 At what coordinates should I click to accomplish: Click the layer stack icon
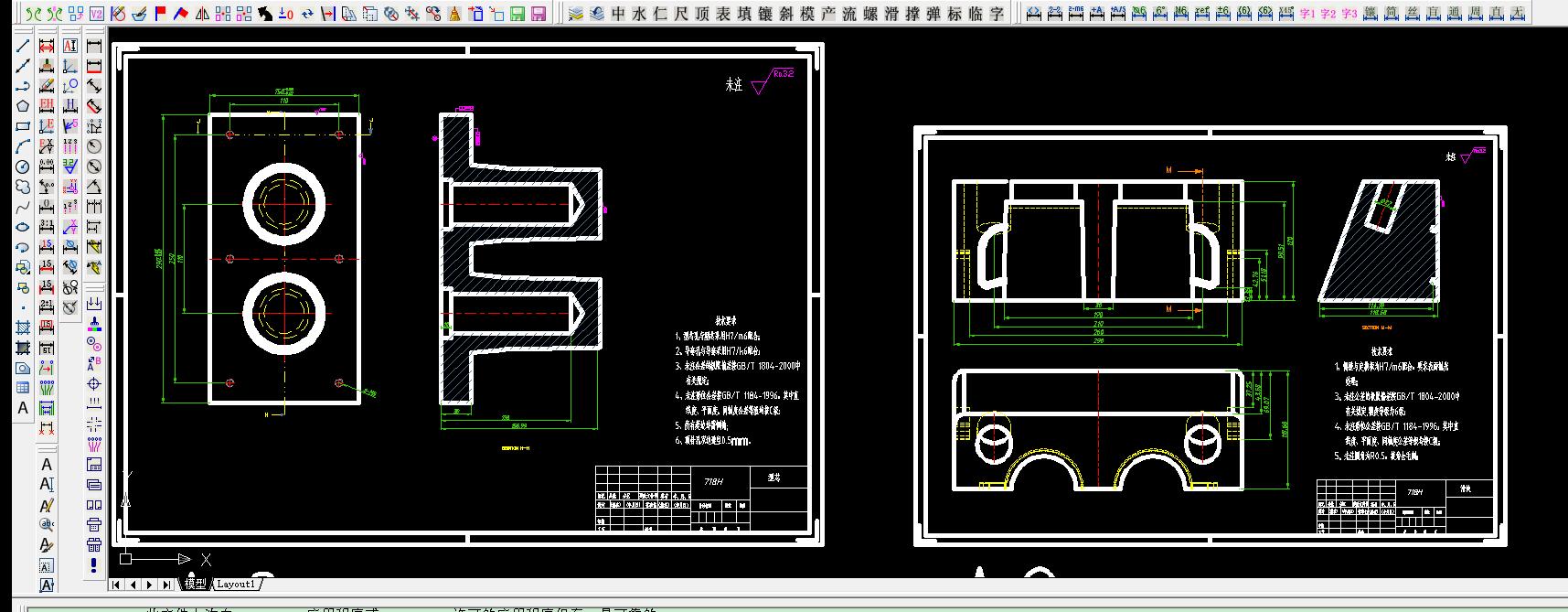[x=576, y=14]
